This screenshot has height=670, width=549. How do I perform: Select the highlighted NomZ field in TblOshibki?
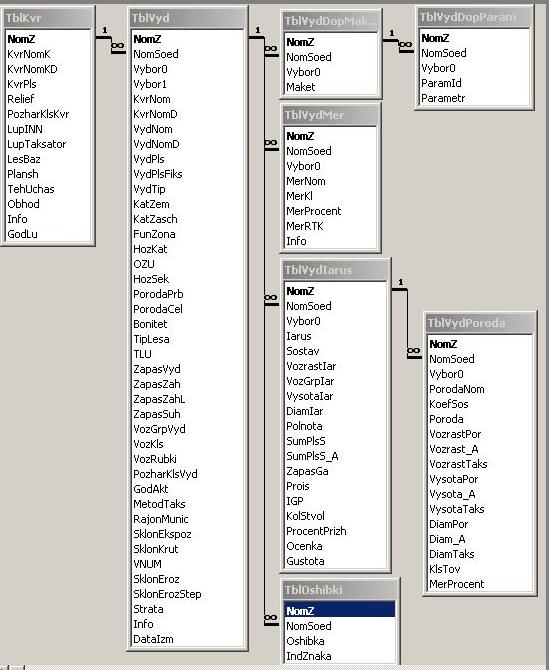[339, 611]
